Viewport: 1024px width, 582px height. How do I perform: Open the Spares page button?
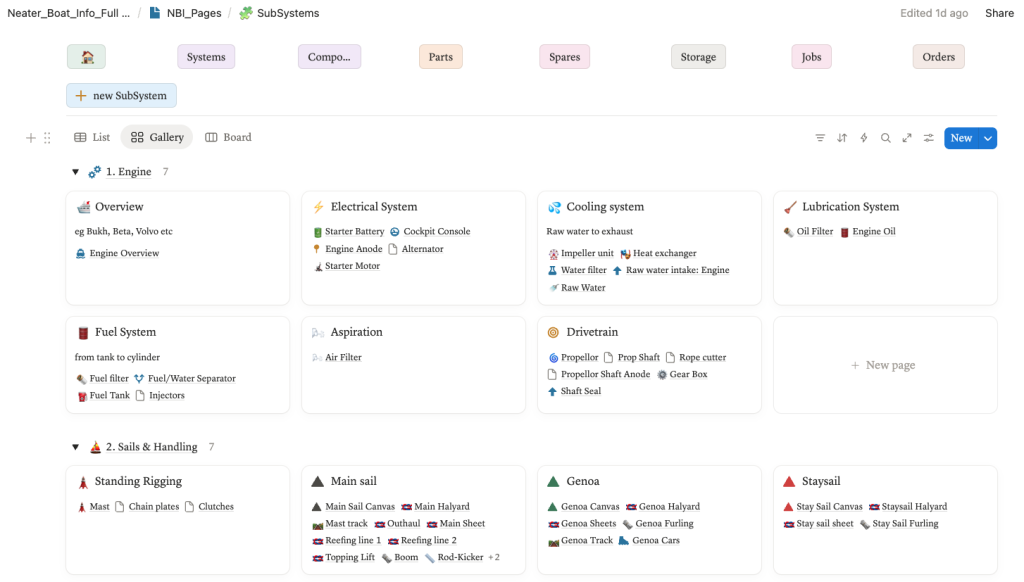point(564,57)
